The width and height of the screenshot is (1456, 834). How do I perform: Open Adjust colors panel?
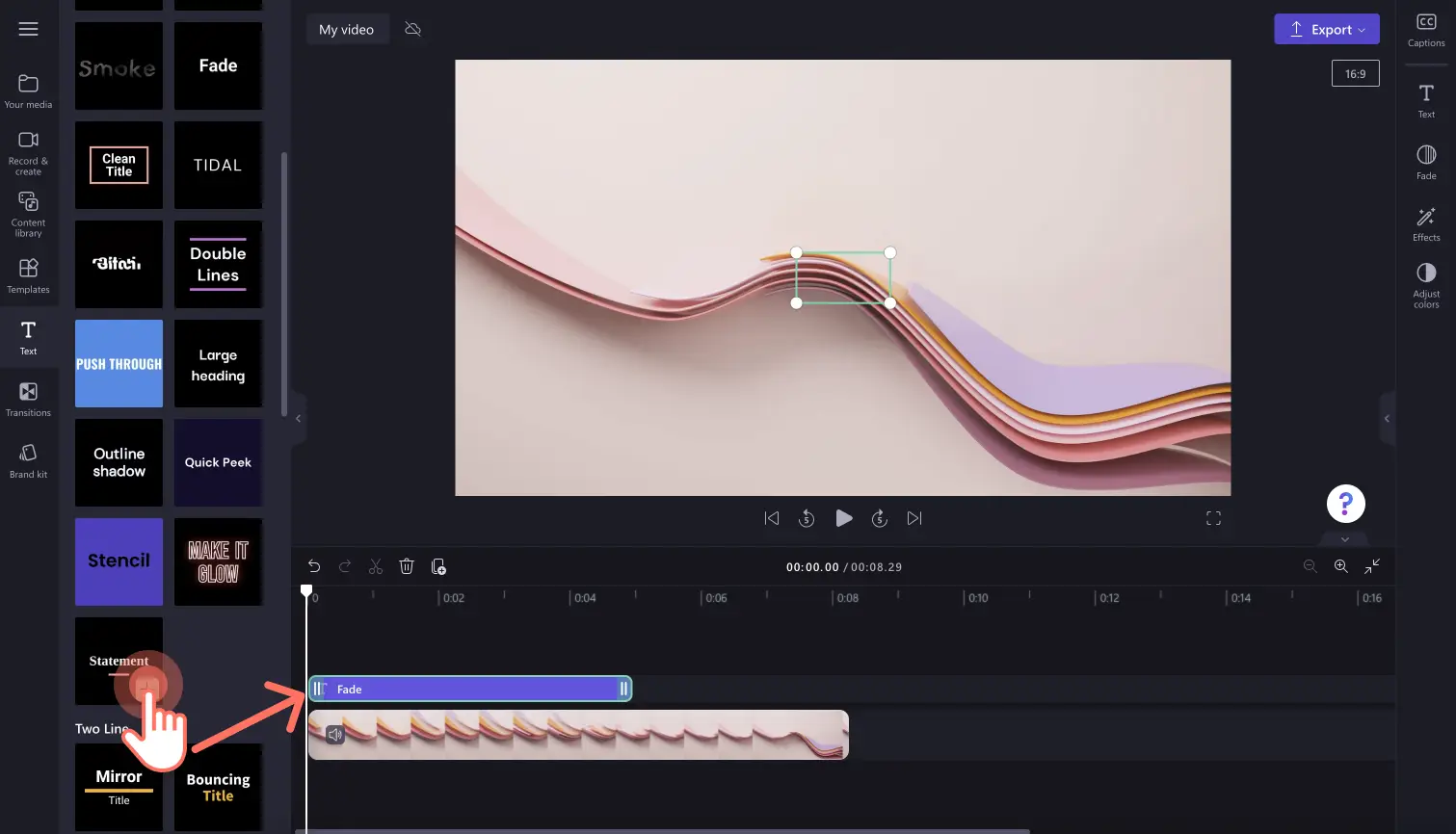1426,285
